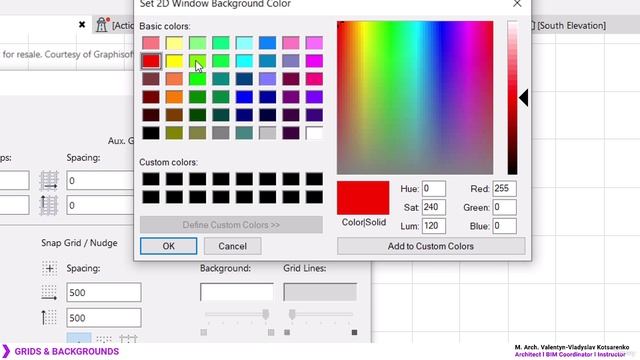
Task: Click the Snap Grid vertical spacing icon
Action: [x=49, y=317]
